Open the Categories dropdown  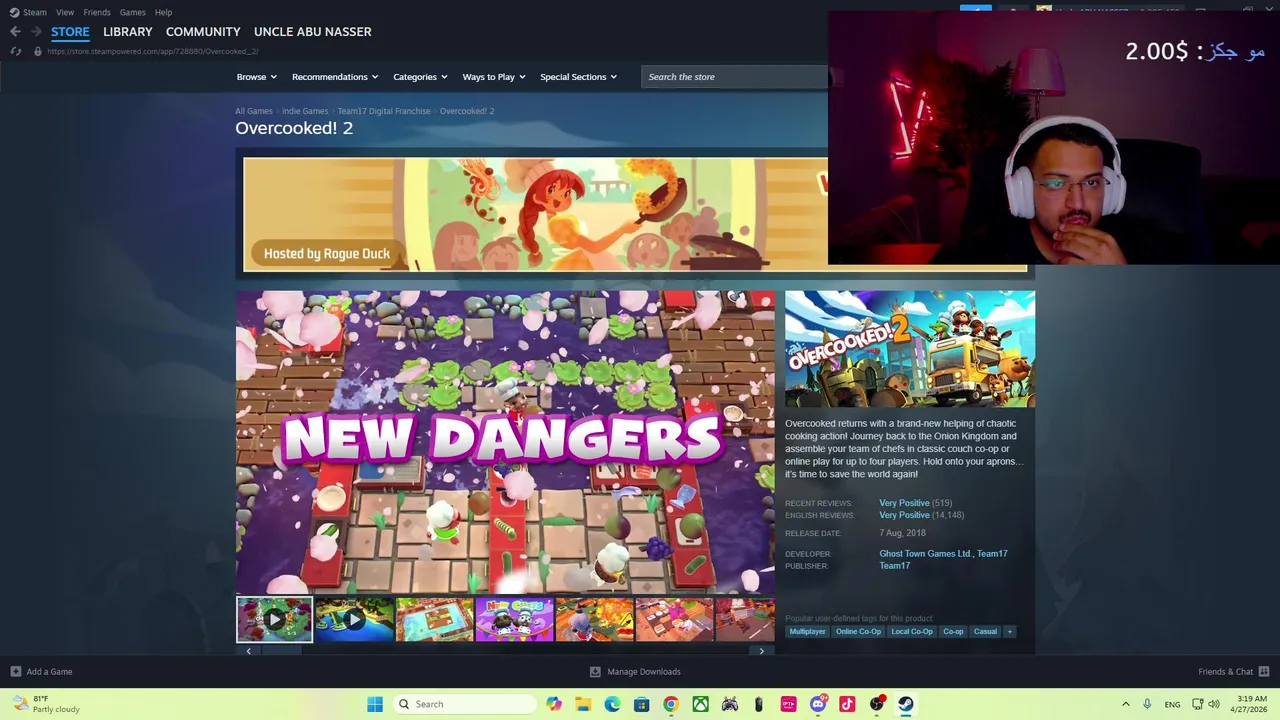click(x=420, y=77)
